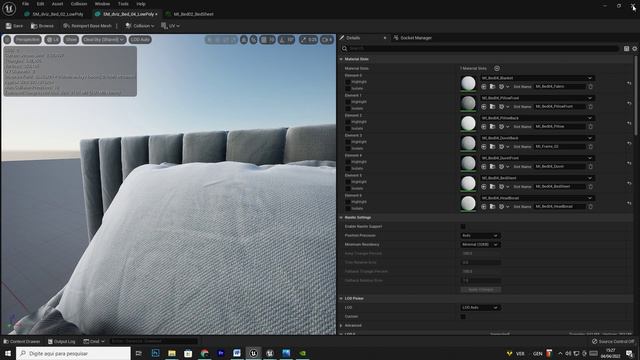The height and width of the screenshot is (360, 640).
Task: Open the viewport options hamburger menu
Action: [7, 40]
